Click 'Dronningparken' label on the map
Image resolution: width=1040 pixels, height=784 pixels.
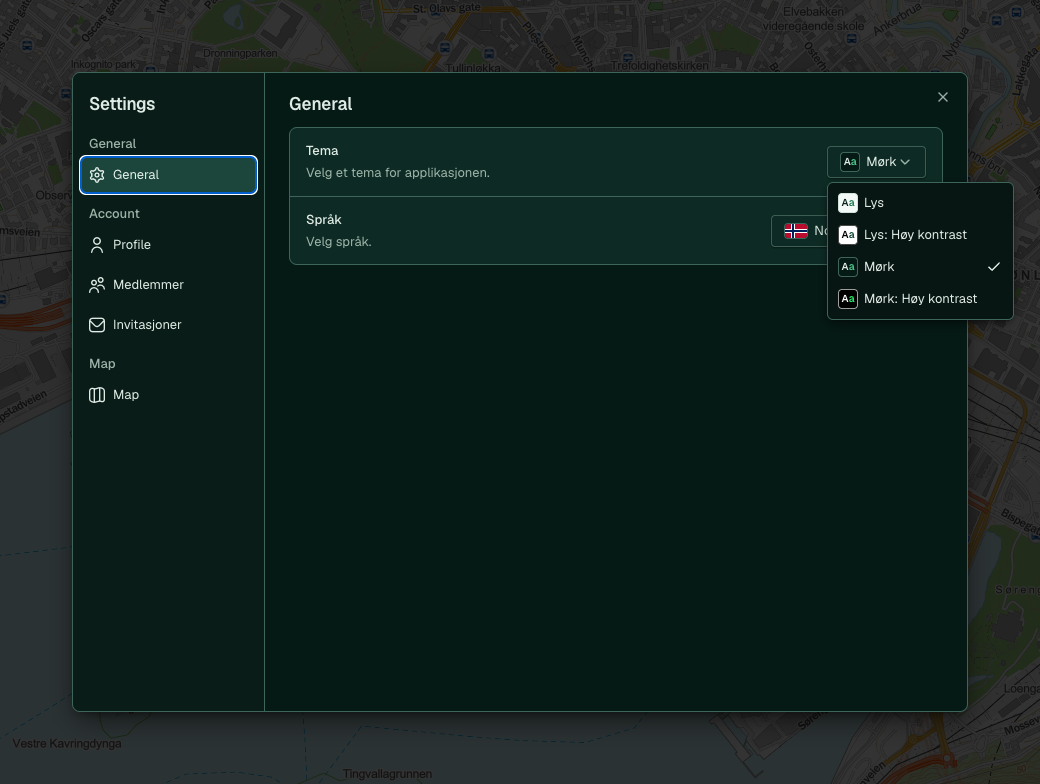pos(240,53)
